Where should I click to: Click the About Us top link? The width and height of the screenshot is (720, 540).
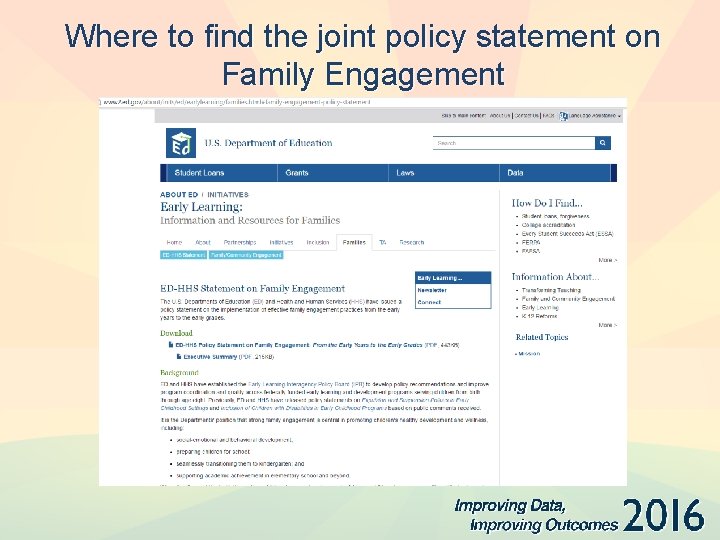tap(500, 116)
